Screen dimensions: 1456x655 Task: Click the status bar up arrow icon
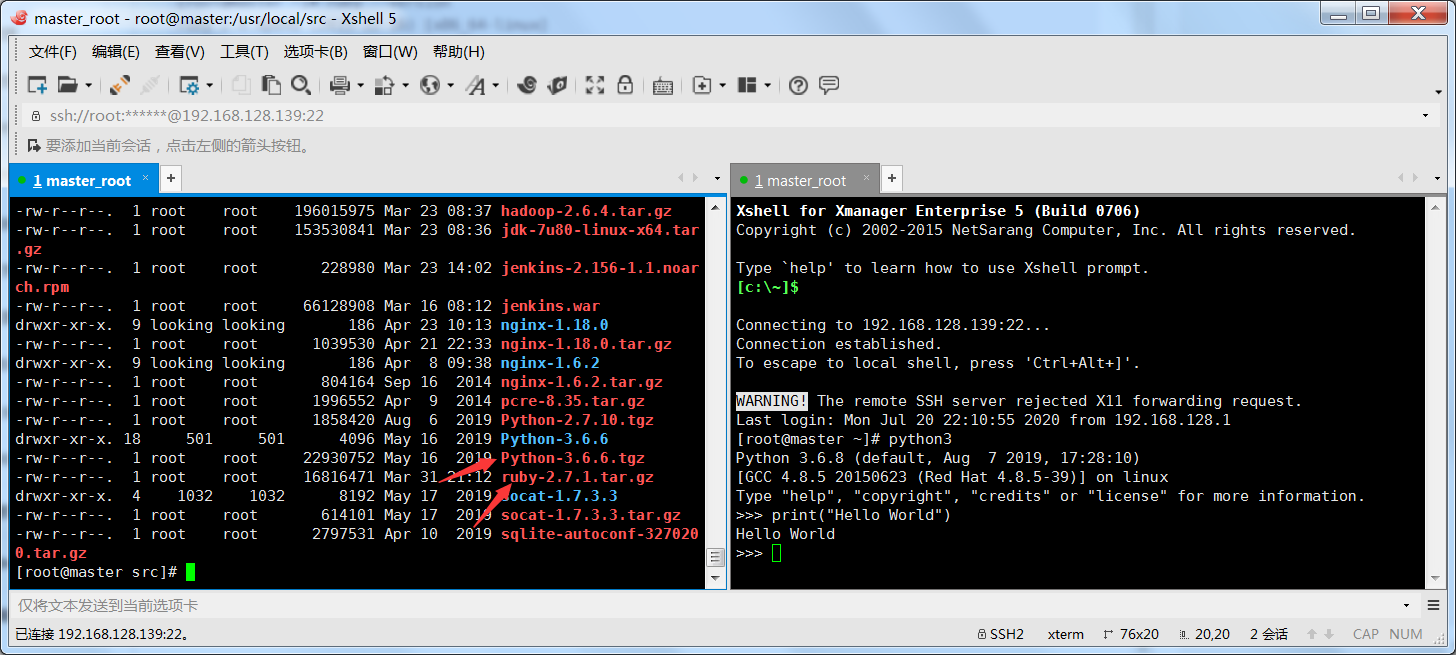[x=1310, y=634]
